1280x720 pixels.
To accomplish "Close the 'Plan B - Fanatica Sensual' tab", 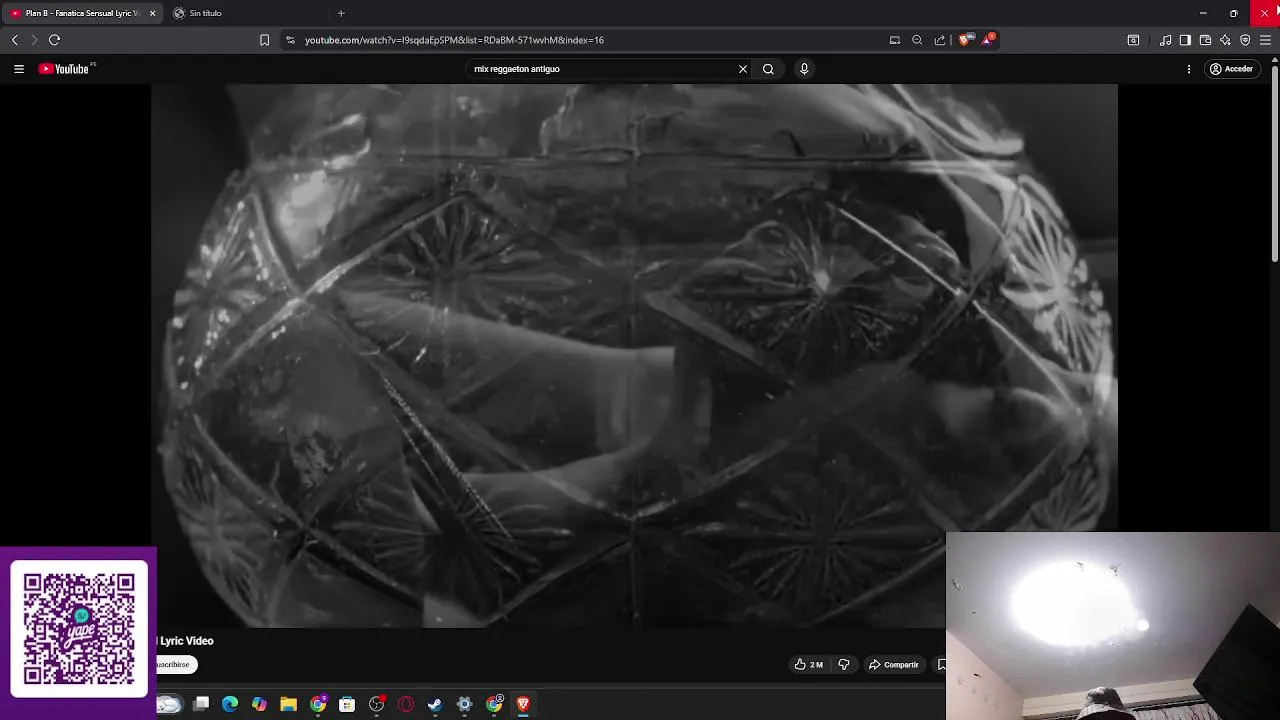I will (152, 13).
